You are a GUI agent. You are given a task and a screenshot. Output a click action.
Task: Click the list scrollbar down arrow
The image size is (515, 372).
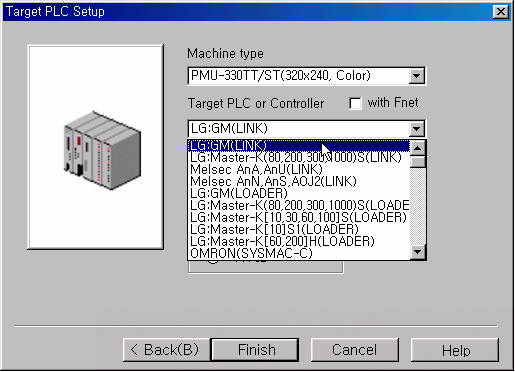[x=418, y=252]
